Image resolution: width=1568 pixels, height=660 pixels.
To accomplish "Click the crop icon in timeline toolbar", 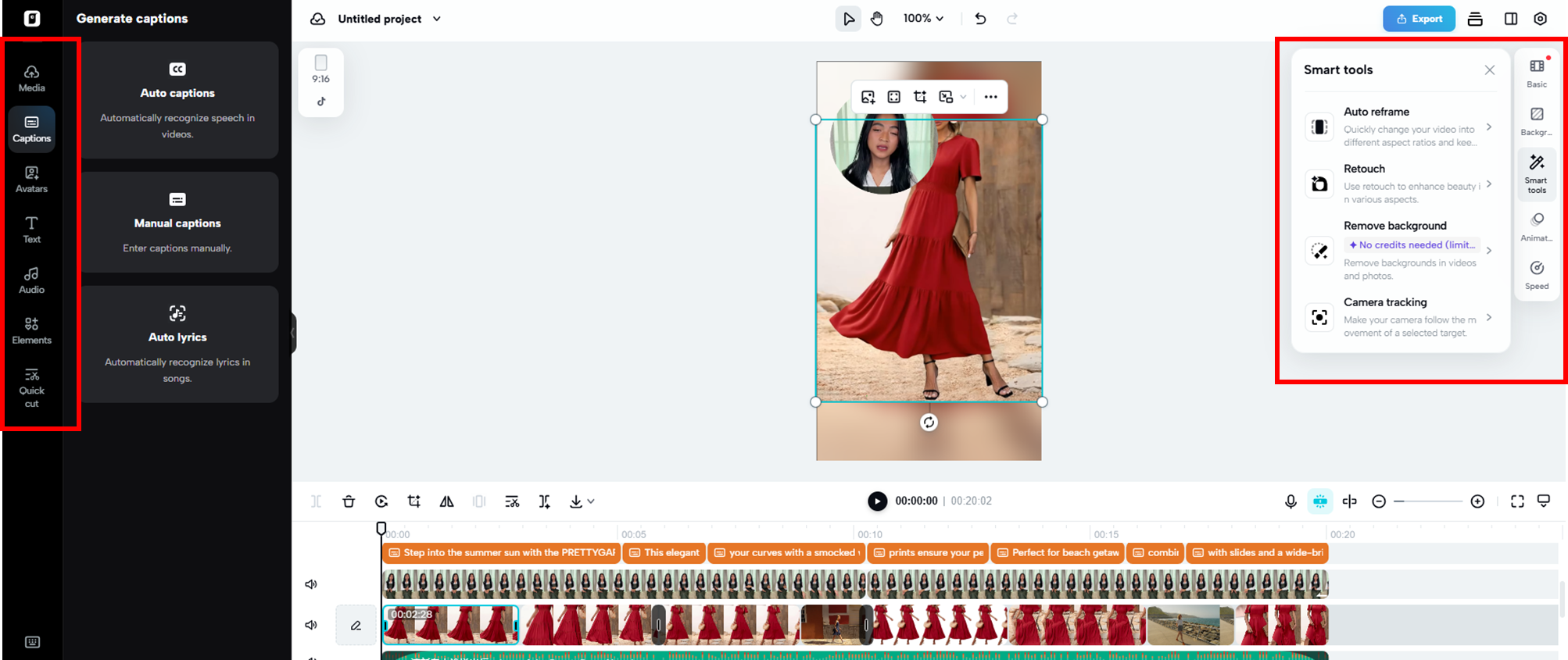I will point(414,501).
